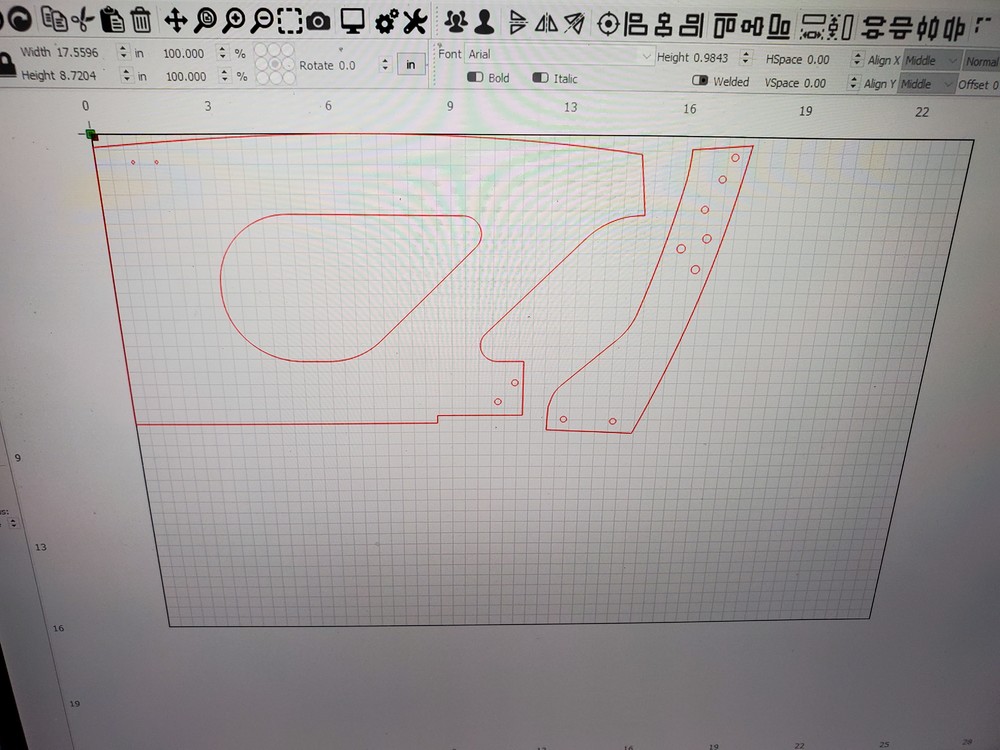Select the bottom-left anchor point radio
This screenshot has width=1000, height=750.
pyautogui.click(x=261, y=78)
